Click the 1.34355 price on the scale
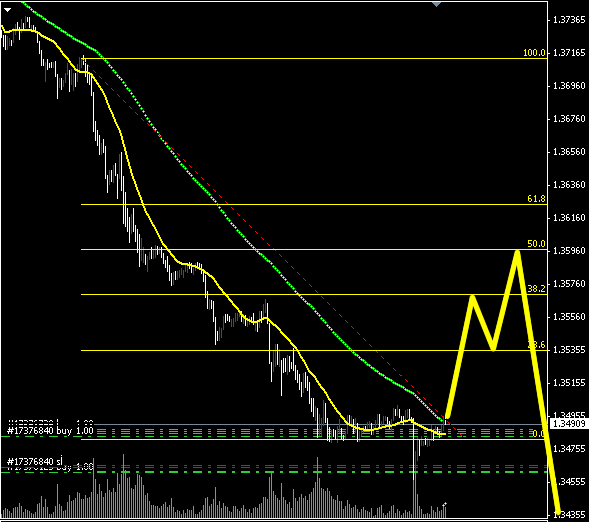Image resolution: width=589 pixels, height=522 pixels. (569, 514)
